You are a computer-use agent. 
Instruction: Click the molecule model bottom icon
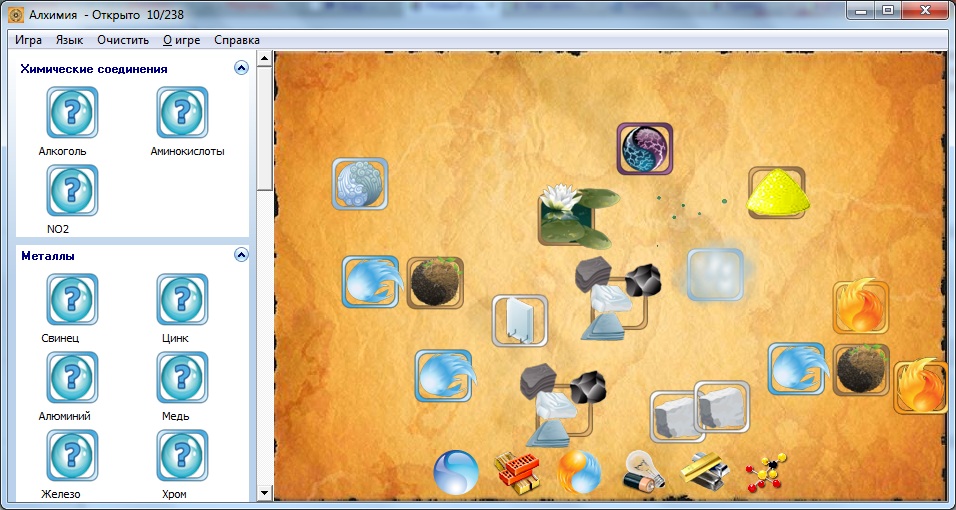(766, 472)
